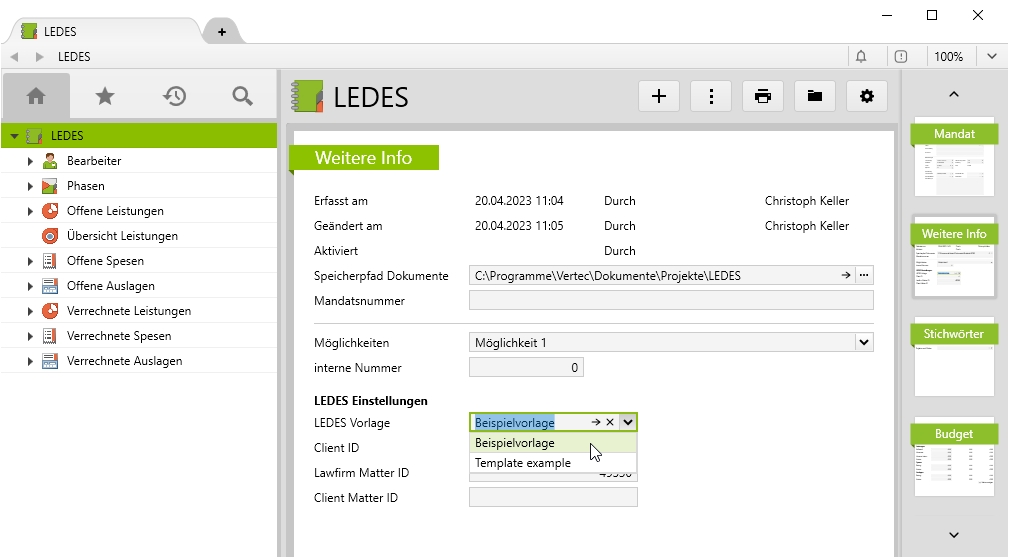The width and height of the screenshot is (1009, 558).
Task: Click the plus button to add new entry
Action: point(659,96)
